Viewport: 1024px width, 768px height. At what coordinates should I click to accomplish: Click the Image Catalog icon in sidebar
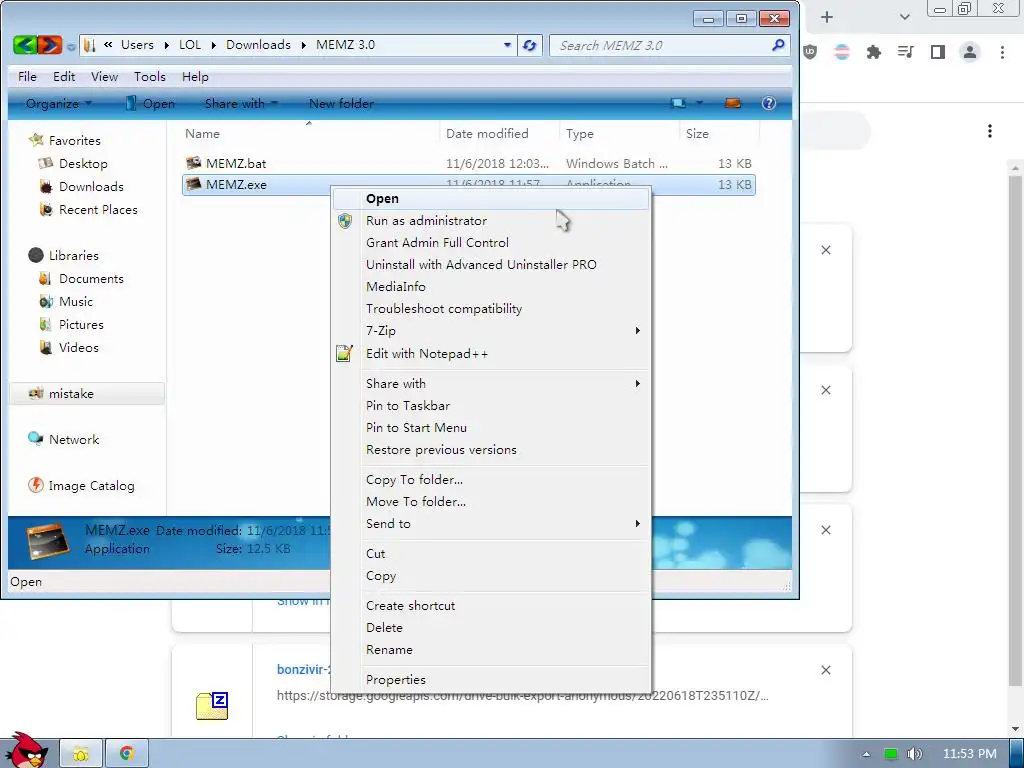click(35, 485)
